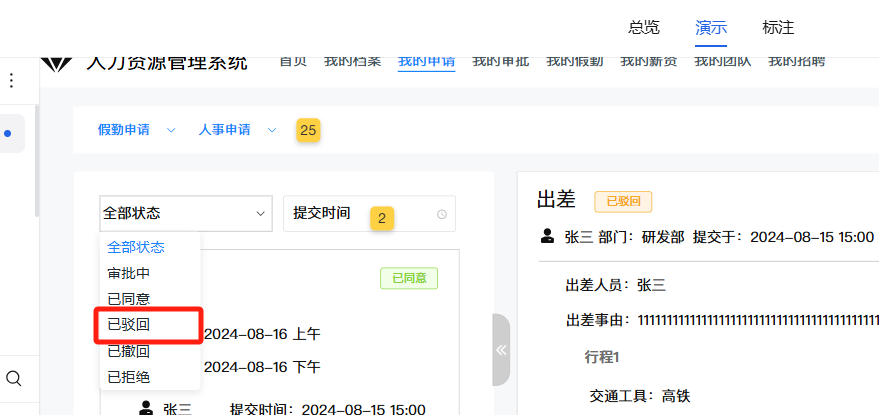Image resolution: width=879 pixels, height=415 pixels.
Task: Select 已驳回 from the status list
Action: [129, 325]
